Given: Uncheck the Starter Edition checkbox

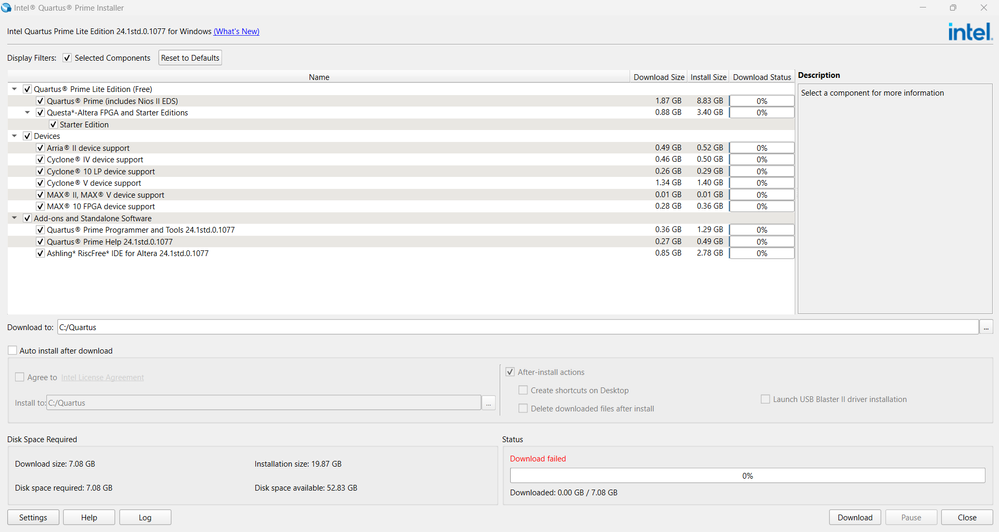Looking at the screenshot, I should coord(53,125).
